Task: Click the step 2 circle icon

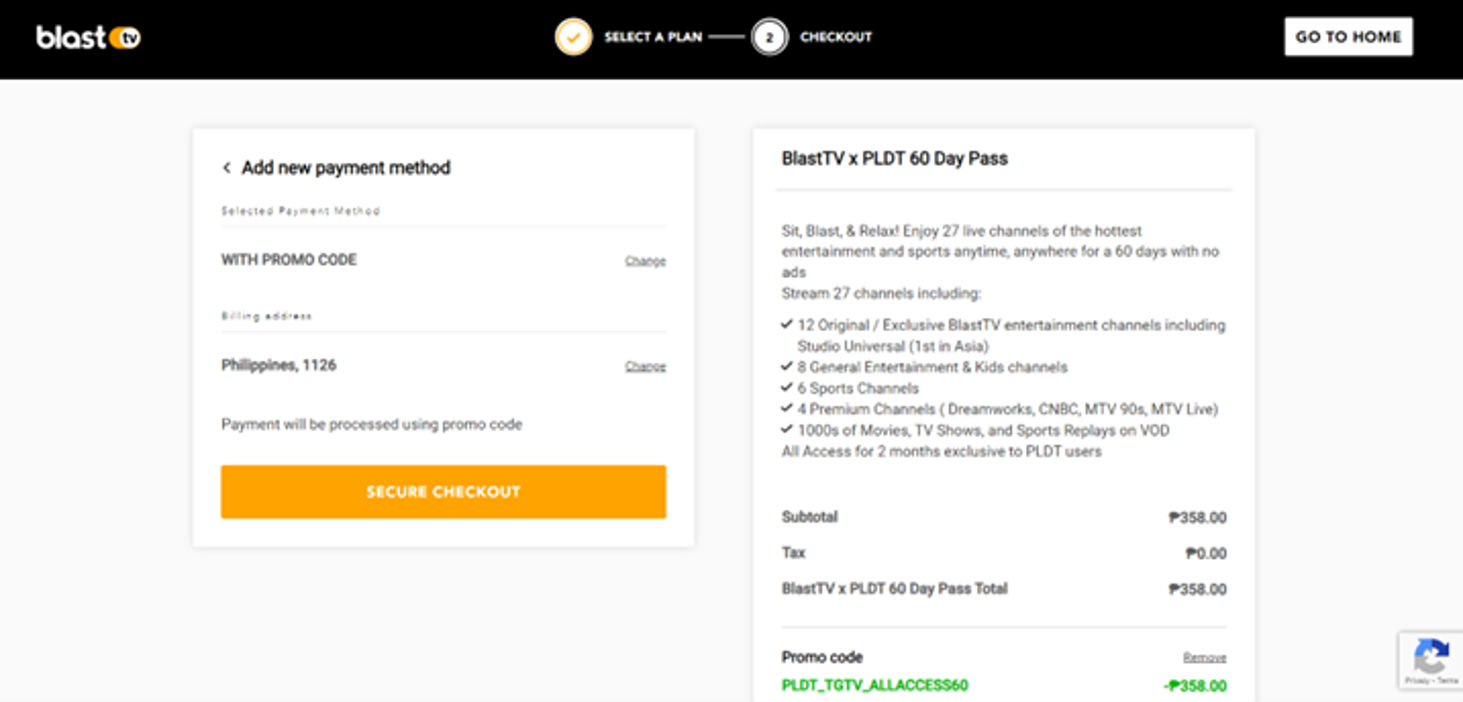Action: tap(769, 37)
